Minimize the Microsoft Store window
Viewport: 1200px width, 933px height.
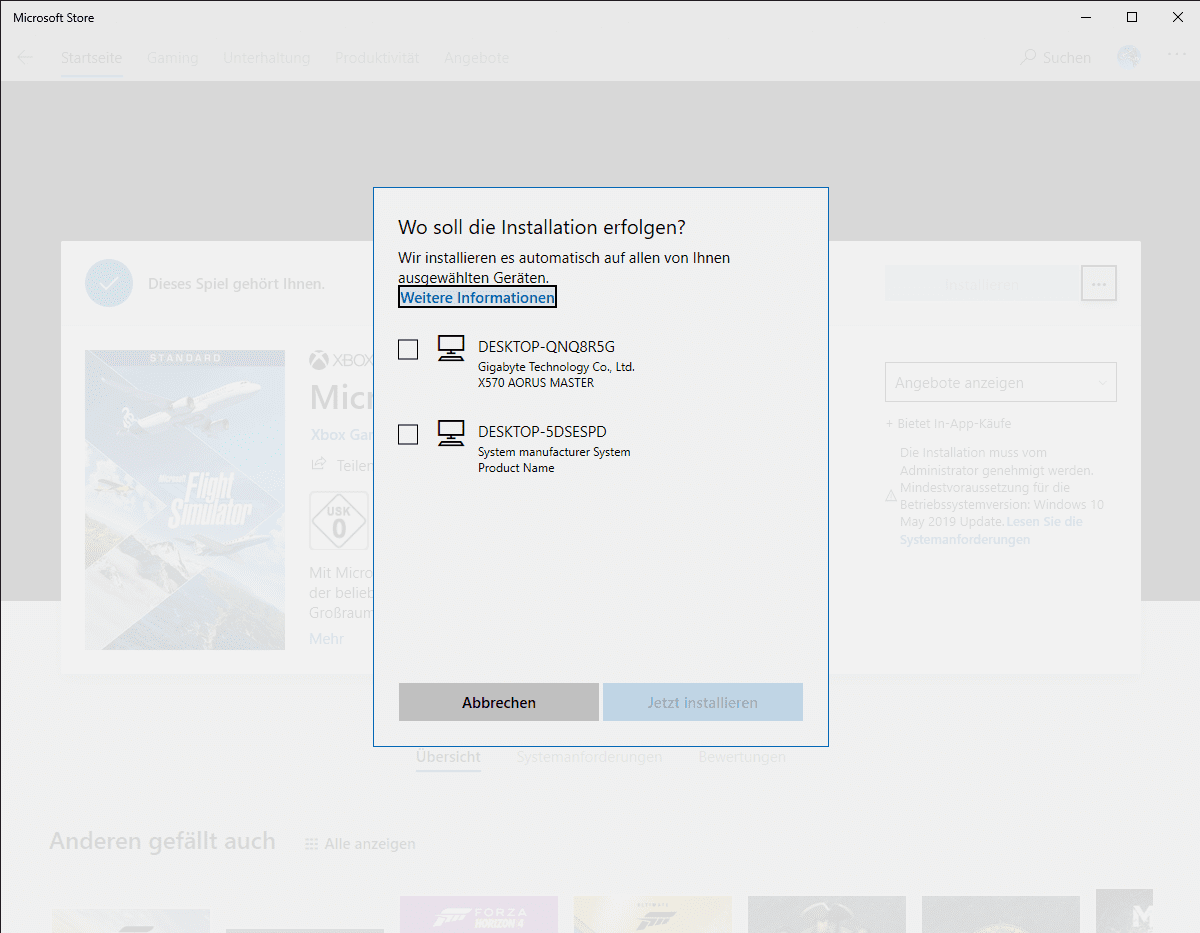click(1086, 17)
